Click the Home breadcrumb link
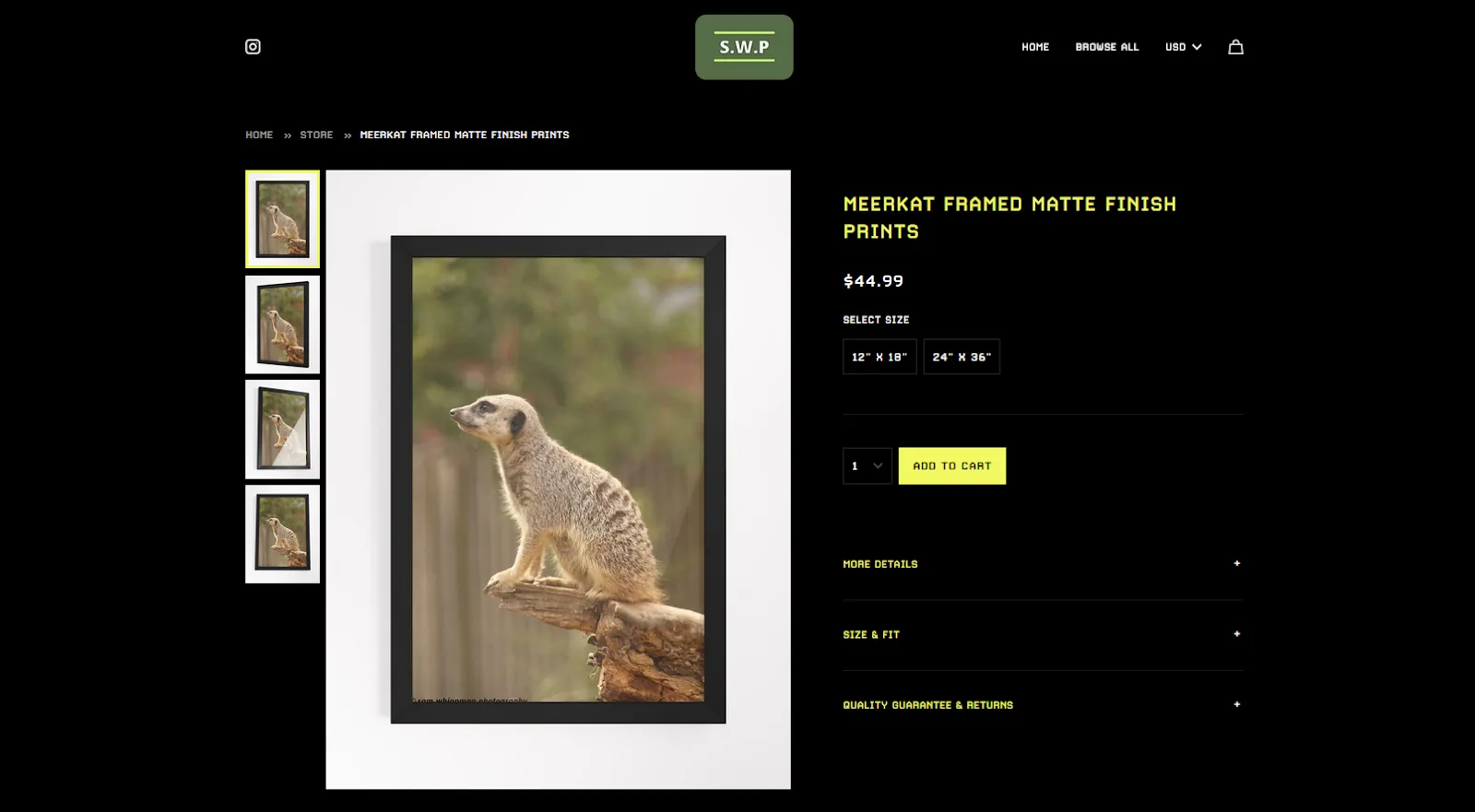 [259, 135]
